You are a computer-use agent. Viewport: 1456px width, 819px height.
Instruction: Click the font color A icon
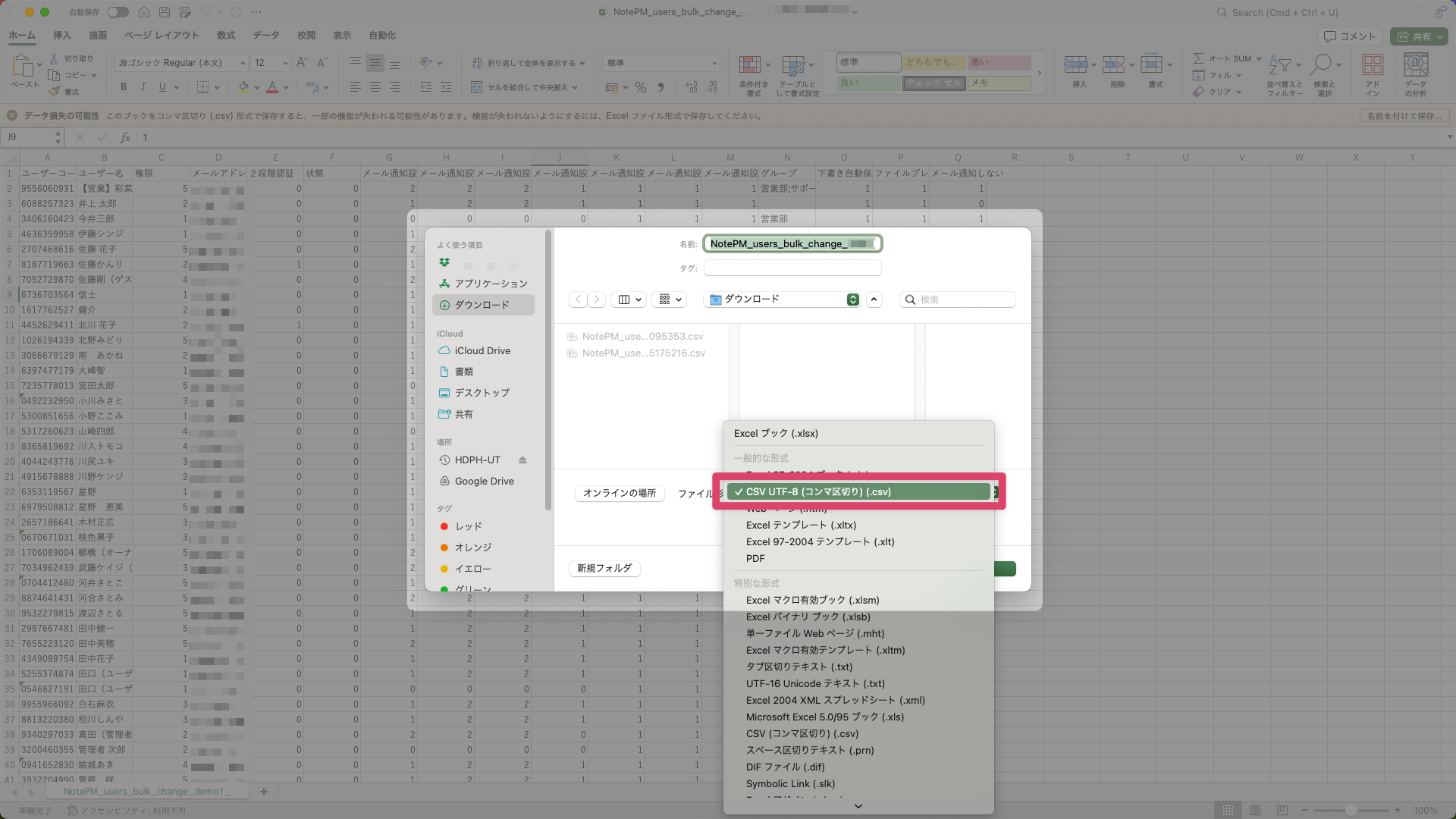[x=272, y=87]
